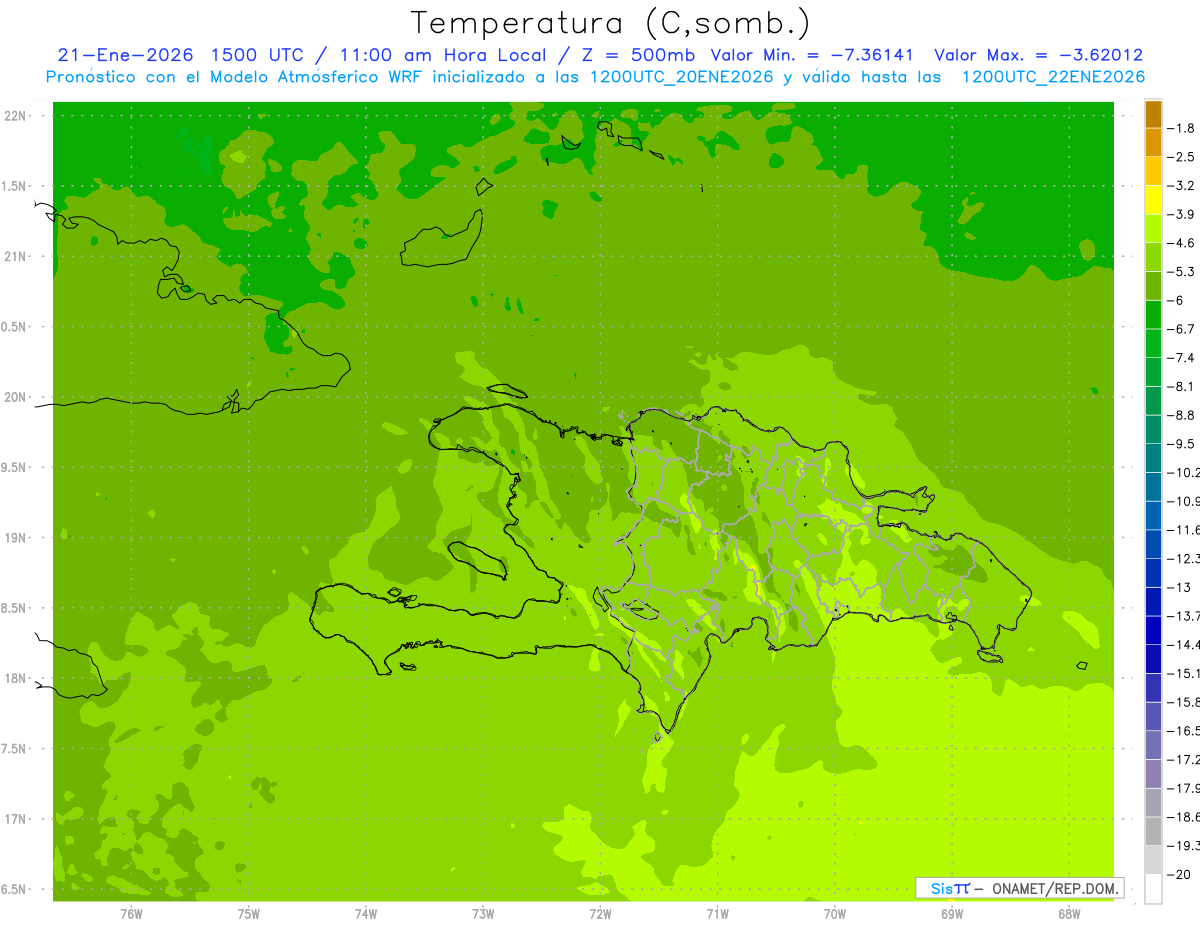The width and height of the screenshot is (1200, 927).
Task: Click the "-8.8" colorbar value
Action: (1184, 415)
